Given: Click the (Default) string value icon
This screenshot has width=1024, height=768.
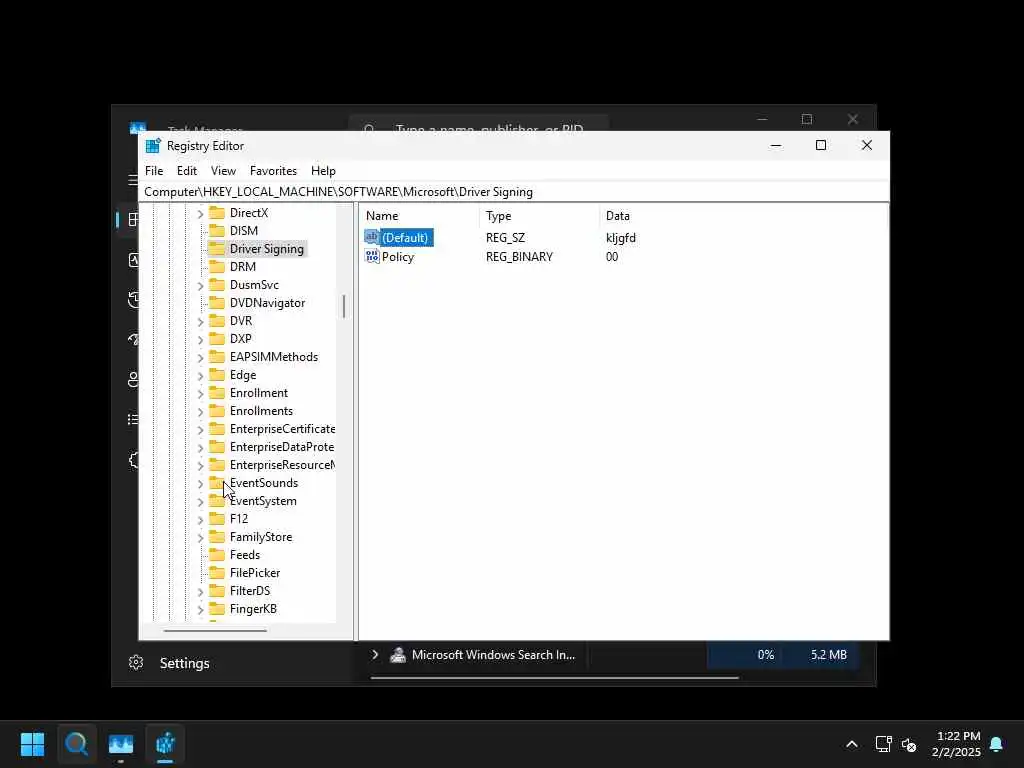Looking at the screenshot, I should 372,237.
